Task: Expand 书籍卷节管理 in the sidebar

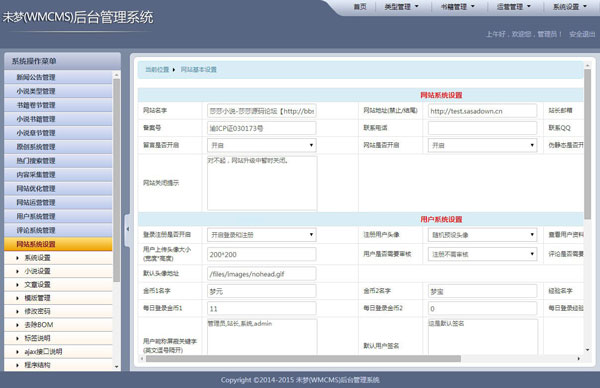Action: coord(58,105)
